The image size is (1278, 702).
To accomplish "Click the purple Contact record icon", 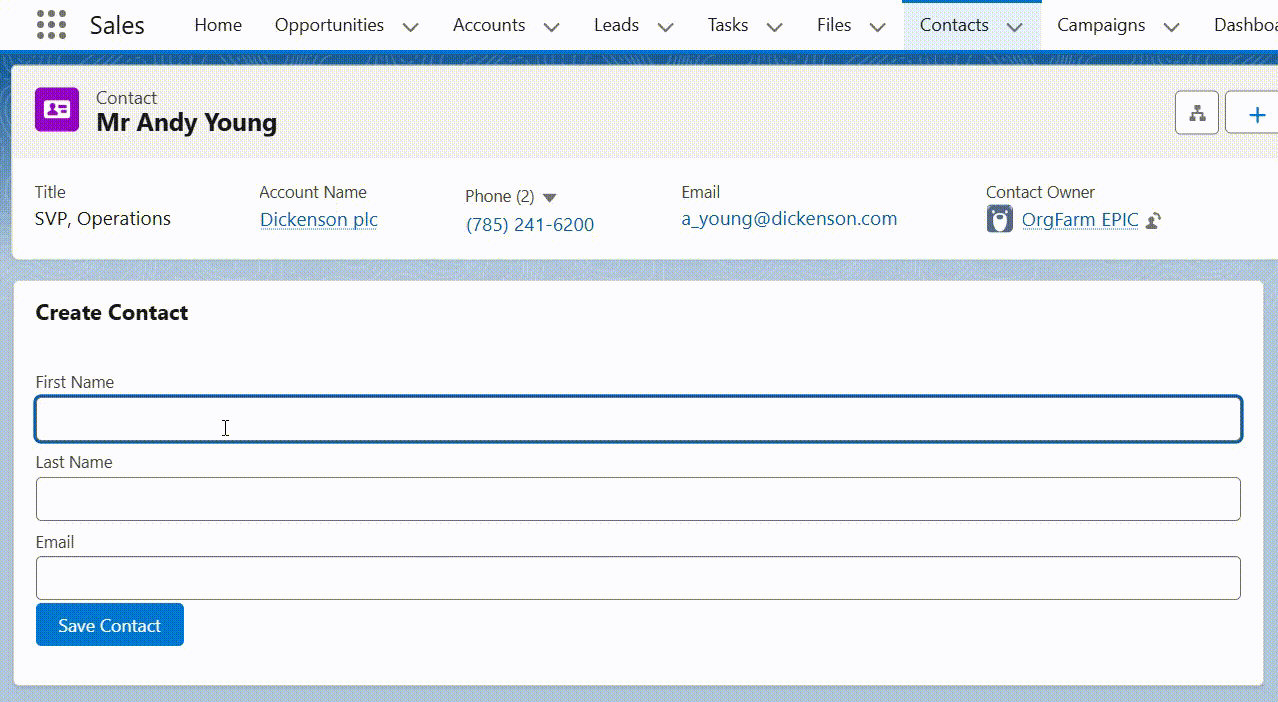I will pyautogui.click(x=57, y=110).
